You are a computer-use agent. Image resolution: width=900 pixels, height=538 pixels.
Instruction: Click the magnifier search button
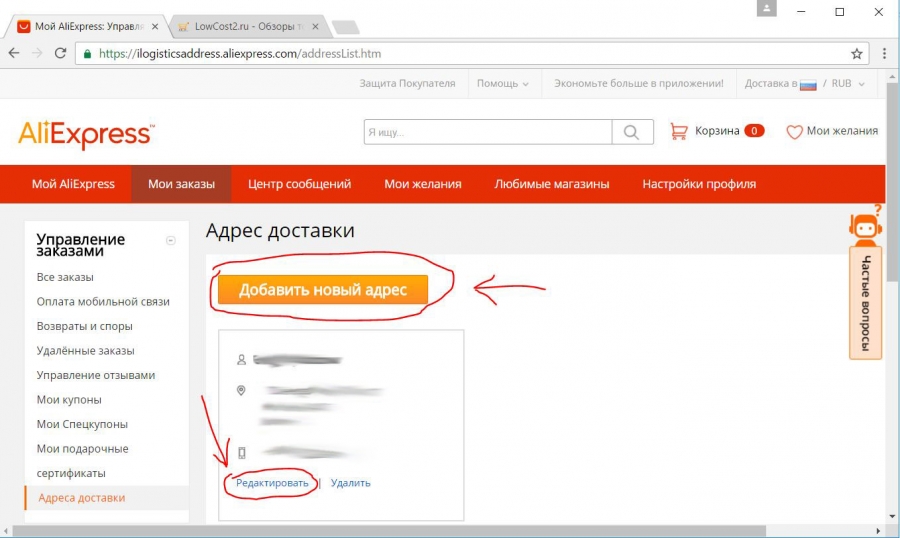(632, 132)
